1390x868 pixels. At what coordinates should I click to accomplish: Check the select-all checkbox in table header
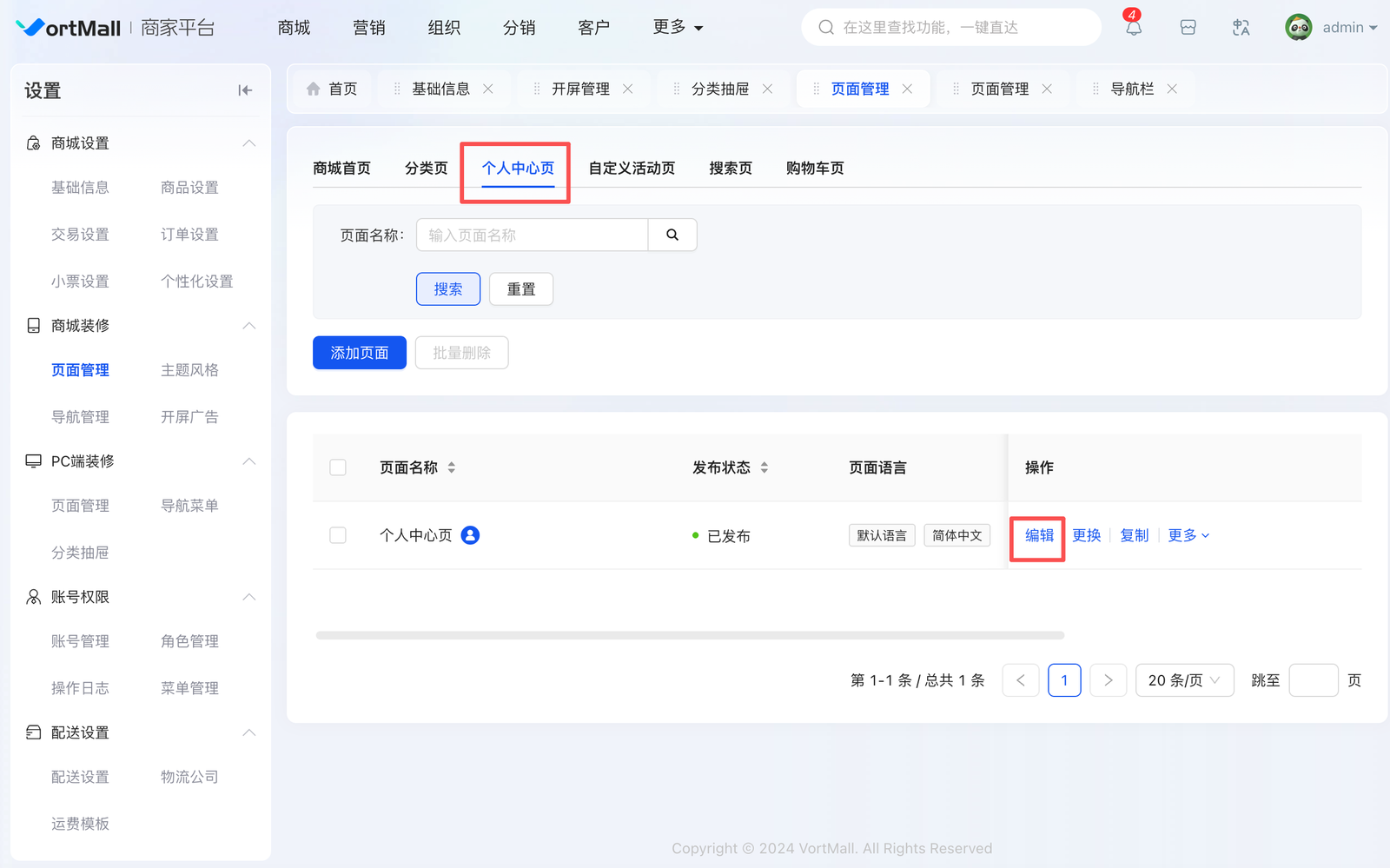click(x=338, y=467)
